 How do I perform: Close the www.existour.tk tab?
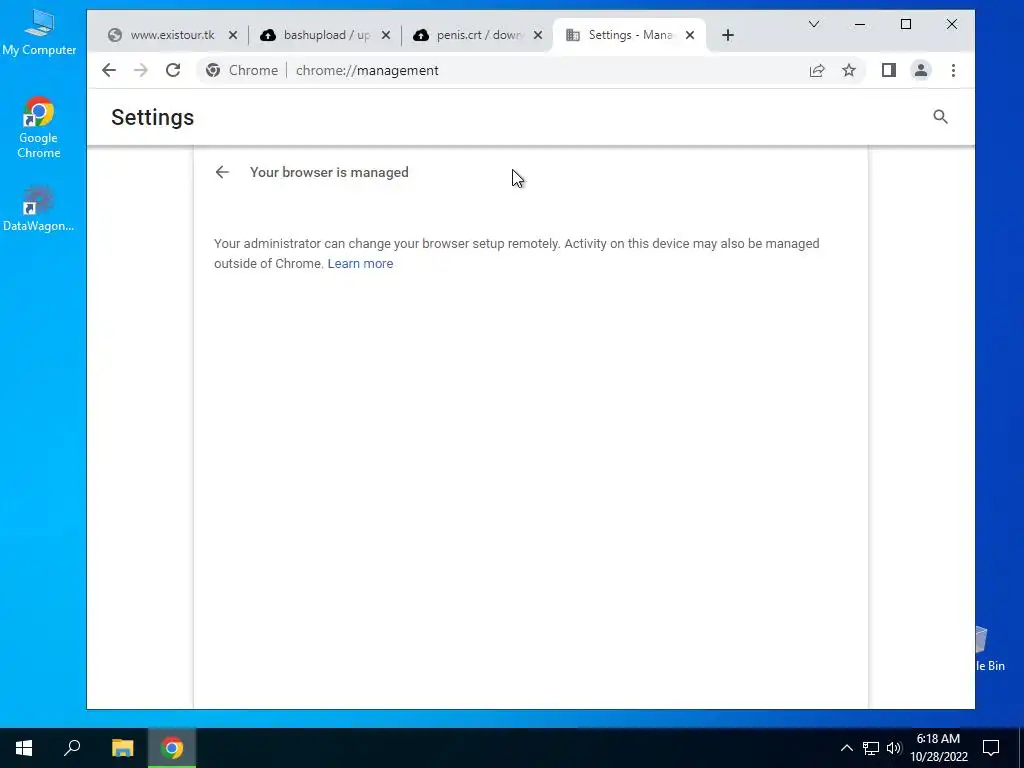[x=233, y=35]
